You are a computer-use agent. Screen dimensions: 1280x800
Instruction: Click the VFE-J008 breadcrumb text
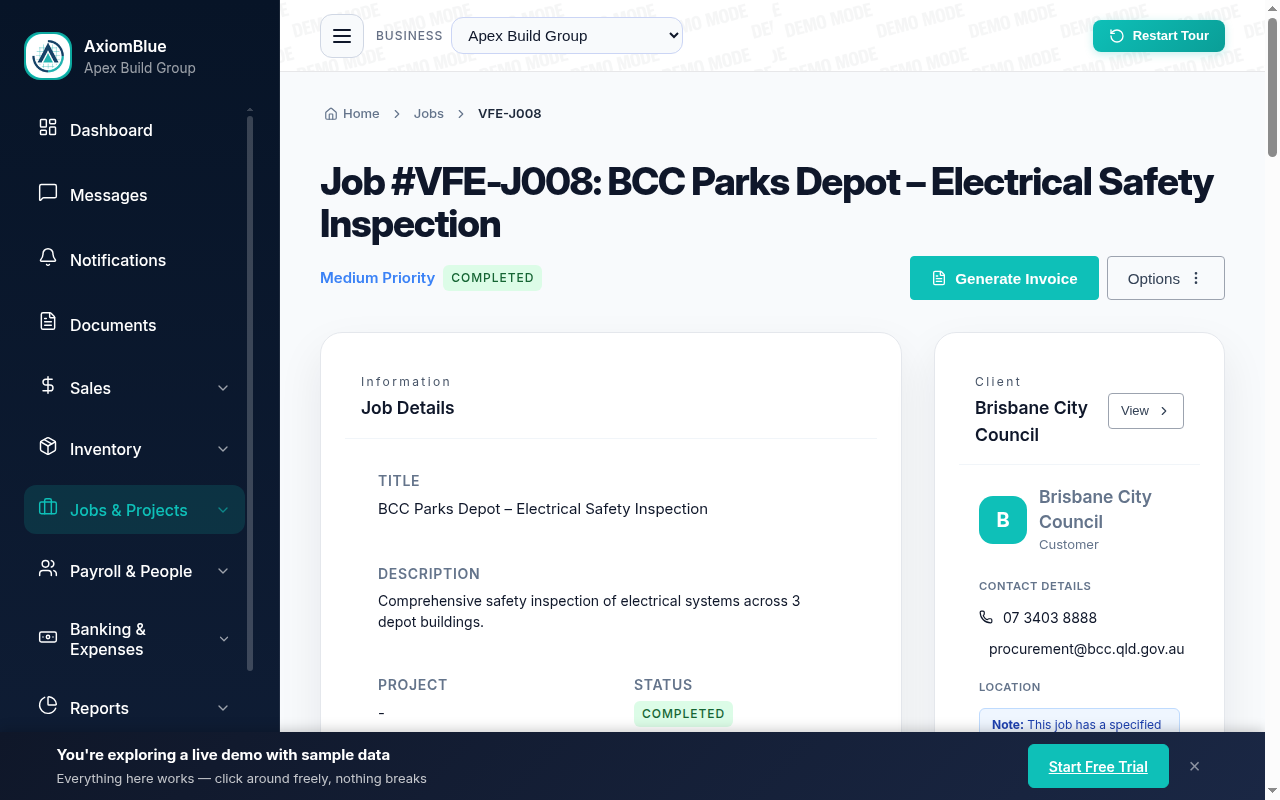[x=510, y=114]
